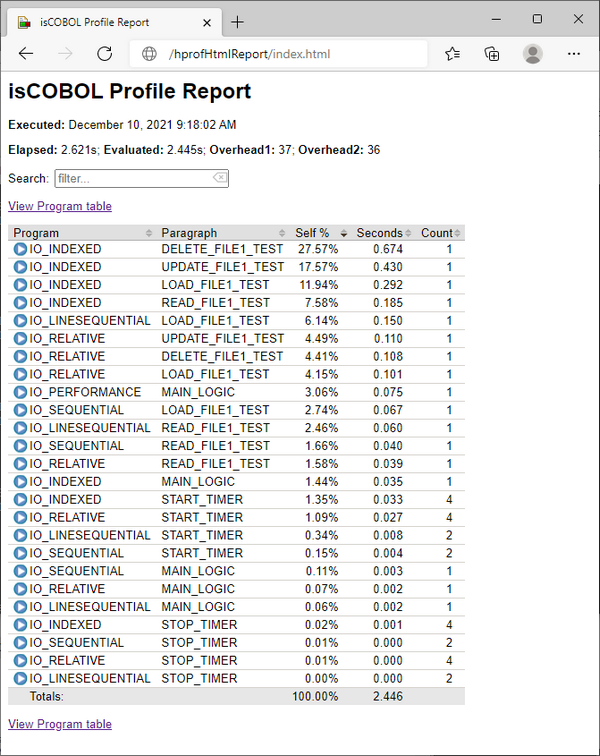Viewport: 600px width, 756px height.
Task: Open a new browser tab
Action: (x=237, y=22)
